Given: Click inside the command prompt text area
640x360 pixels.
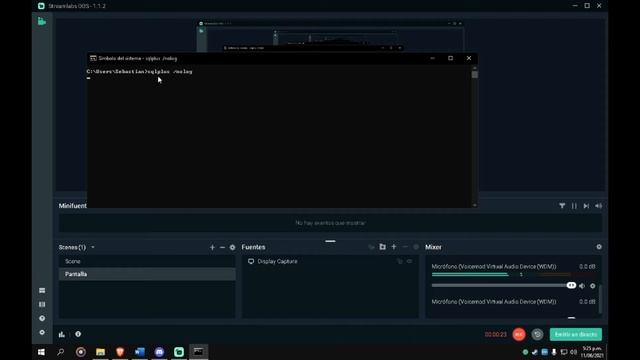Looking at the screenshot, I should (279, 137).
